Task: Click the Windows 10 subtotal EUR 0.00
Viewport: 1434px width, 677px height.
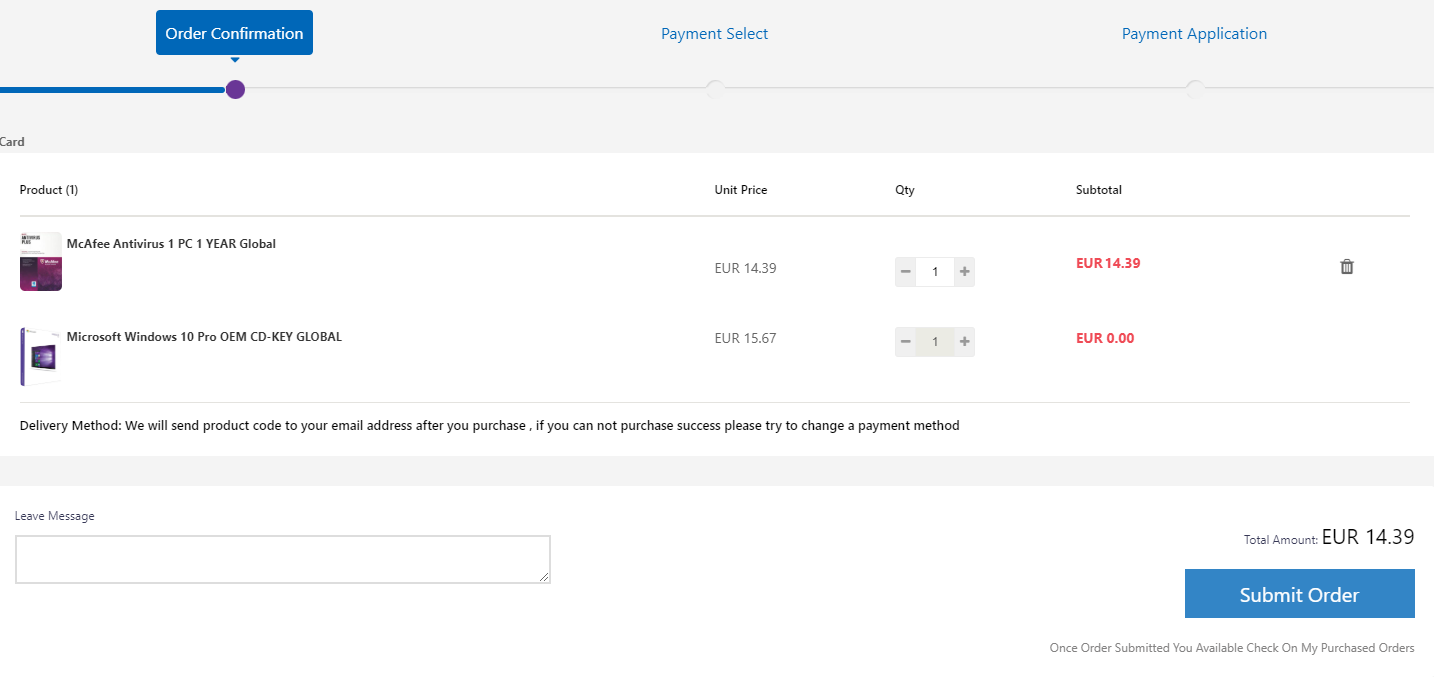Action: (1105, 338)
